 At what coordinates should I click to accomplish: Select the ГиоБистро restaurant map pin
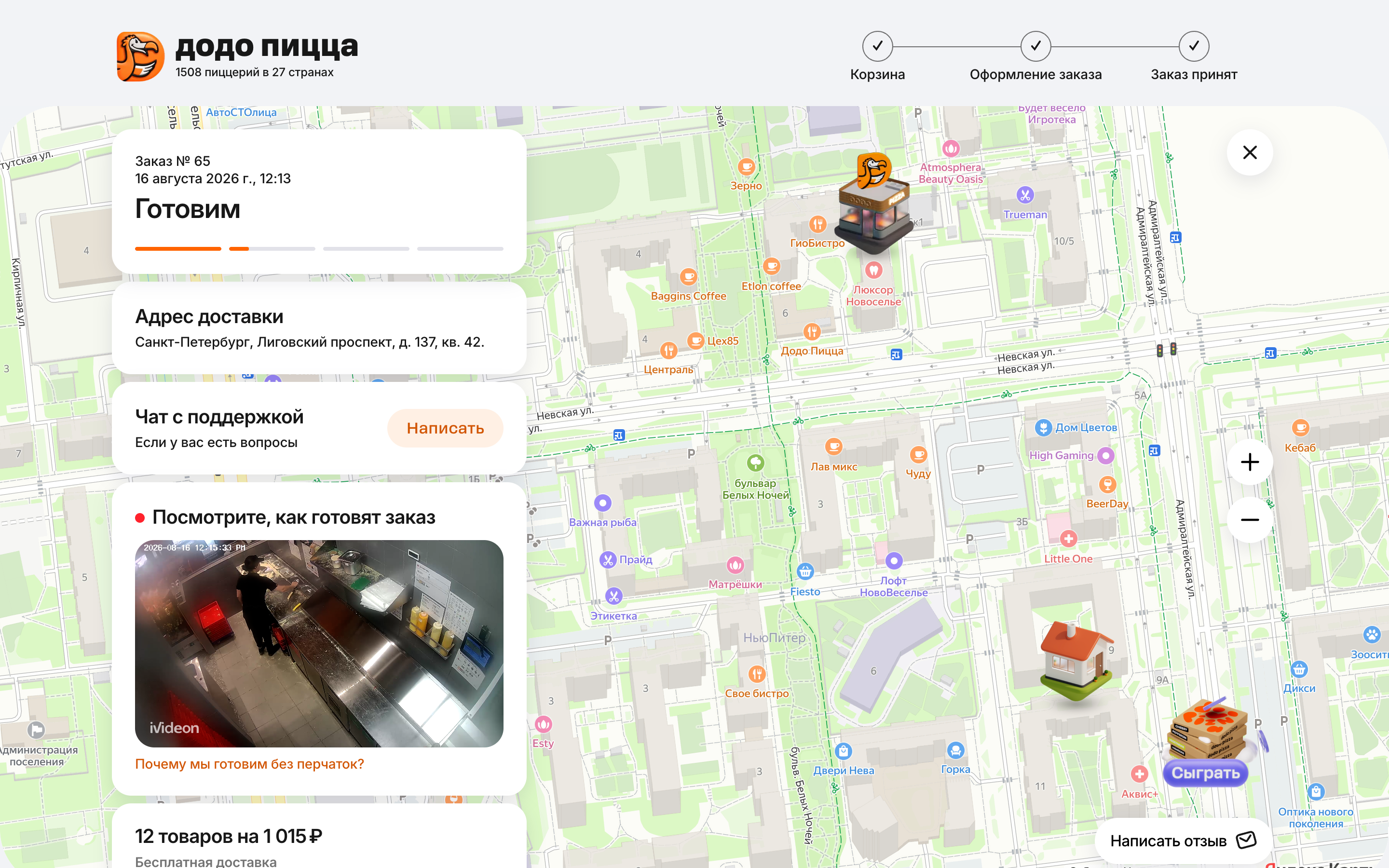click(817, 224)
